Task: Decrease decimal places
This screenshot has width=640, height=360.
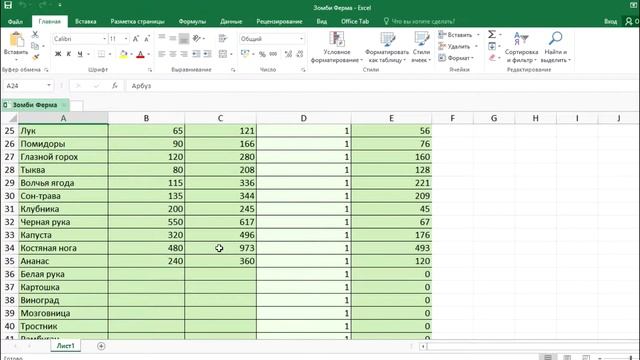Action: click(300, 54)
